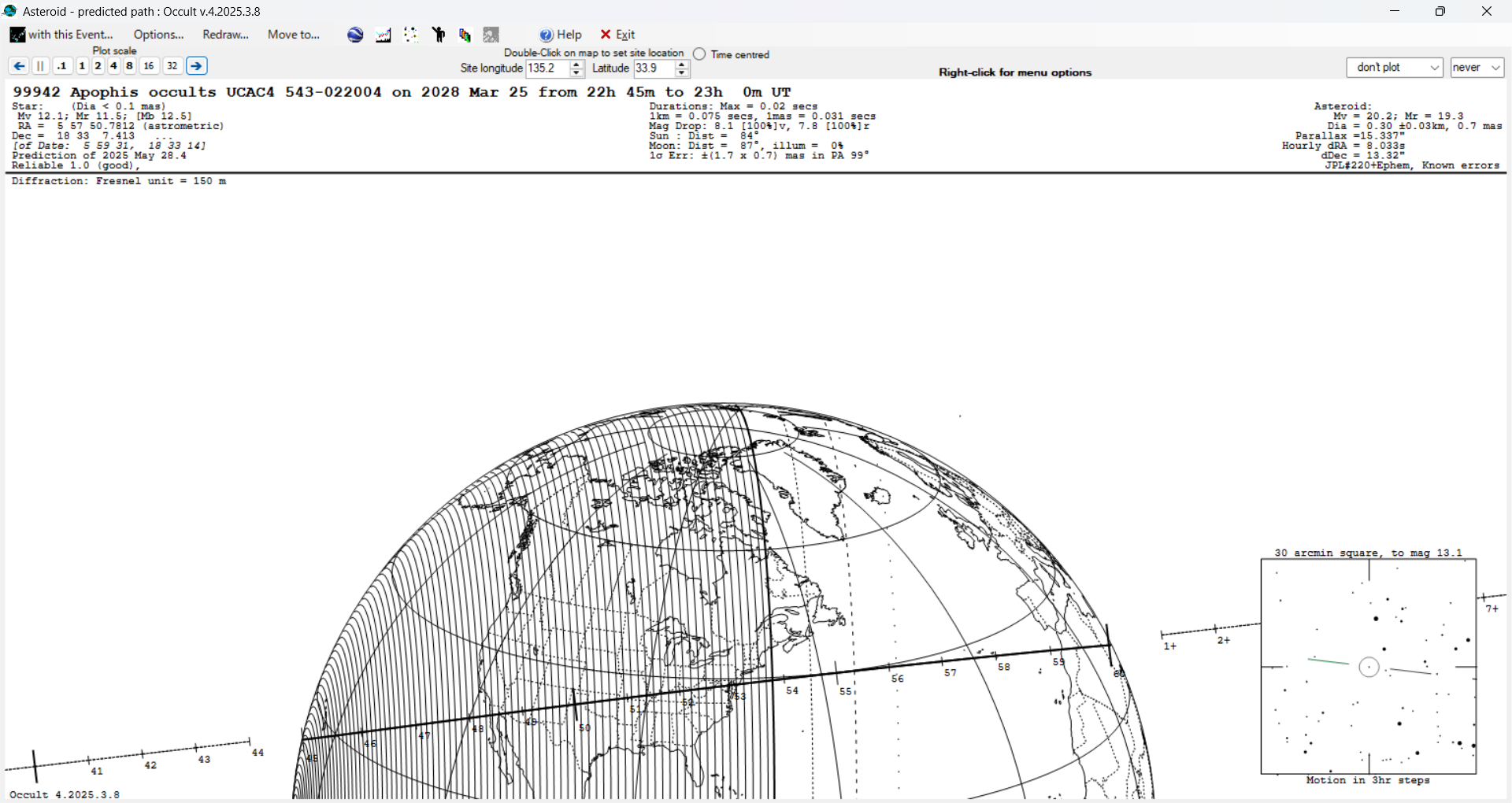
Task: Click the colored copy-sheets icon
Action: tap(465, 35)
